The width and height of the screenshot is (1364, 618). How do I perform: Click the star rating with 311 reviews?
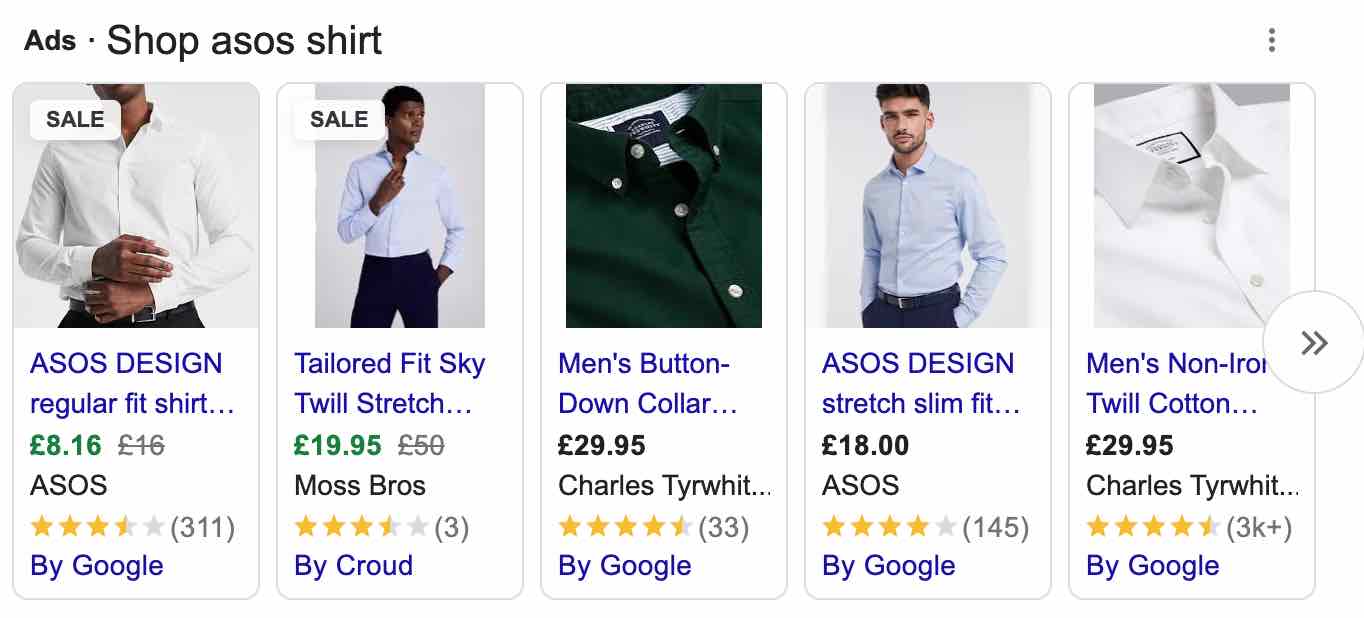pyautogui.click(x=97, y=526)
